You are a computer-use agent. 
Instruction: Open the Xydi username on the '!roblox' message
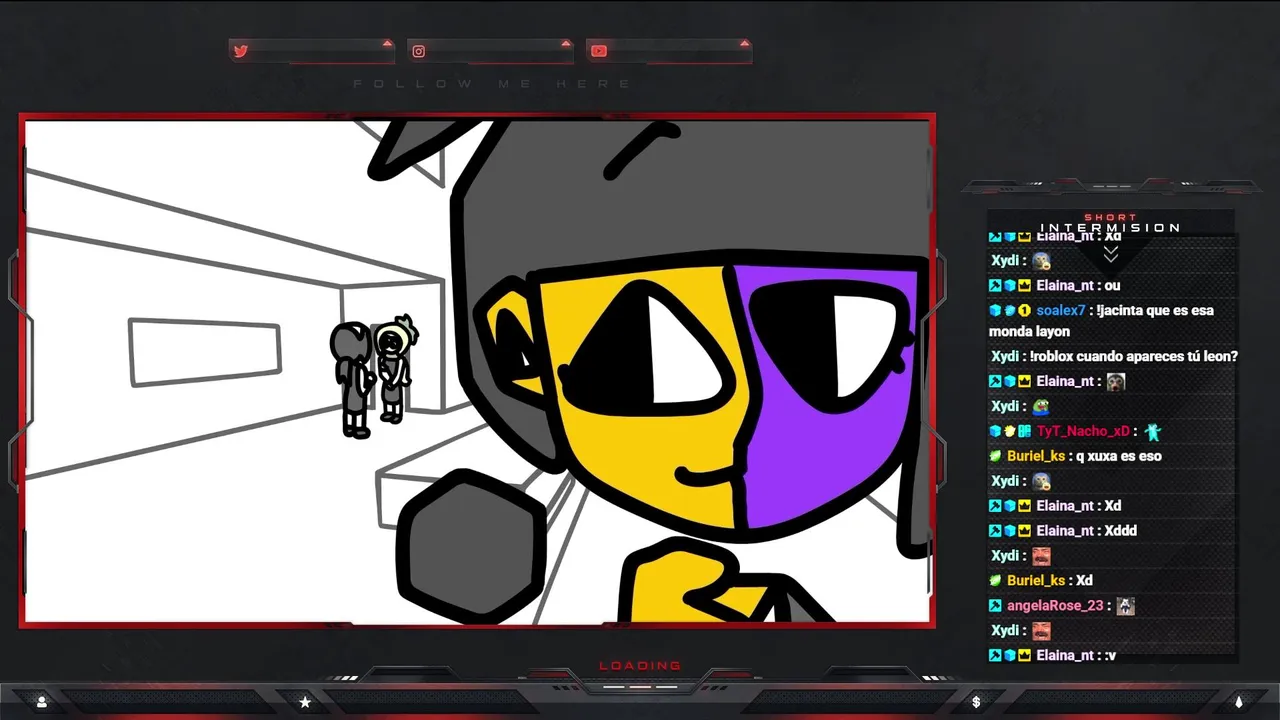1004,356
